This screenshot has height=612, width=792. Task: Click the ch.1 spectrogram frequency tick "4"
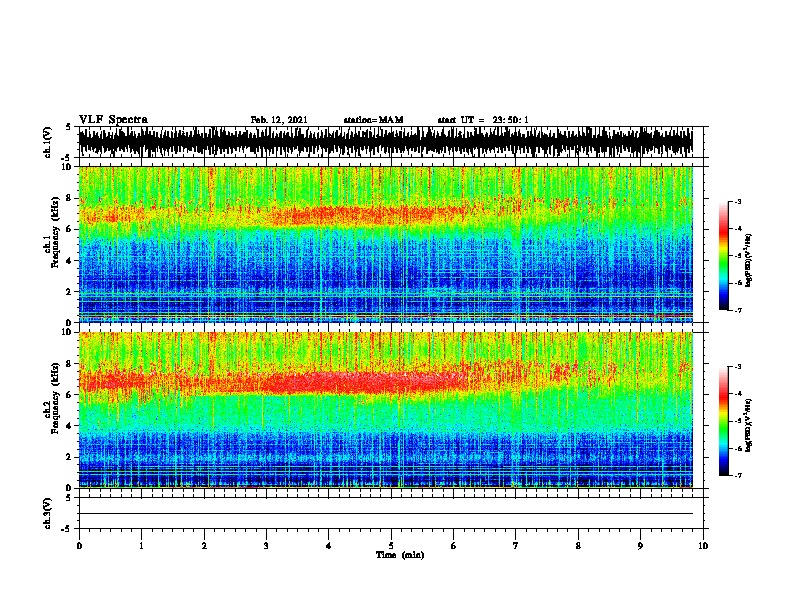(70, 261)
